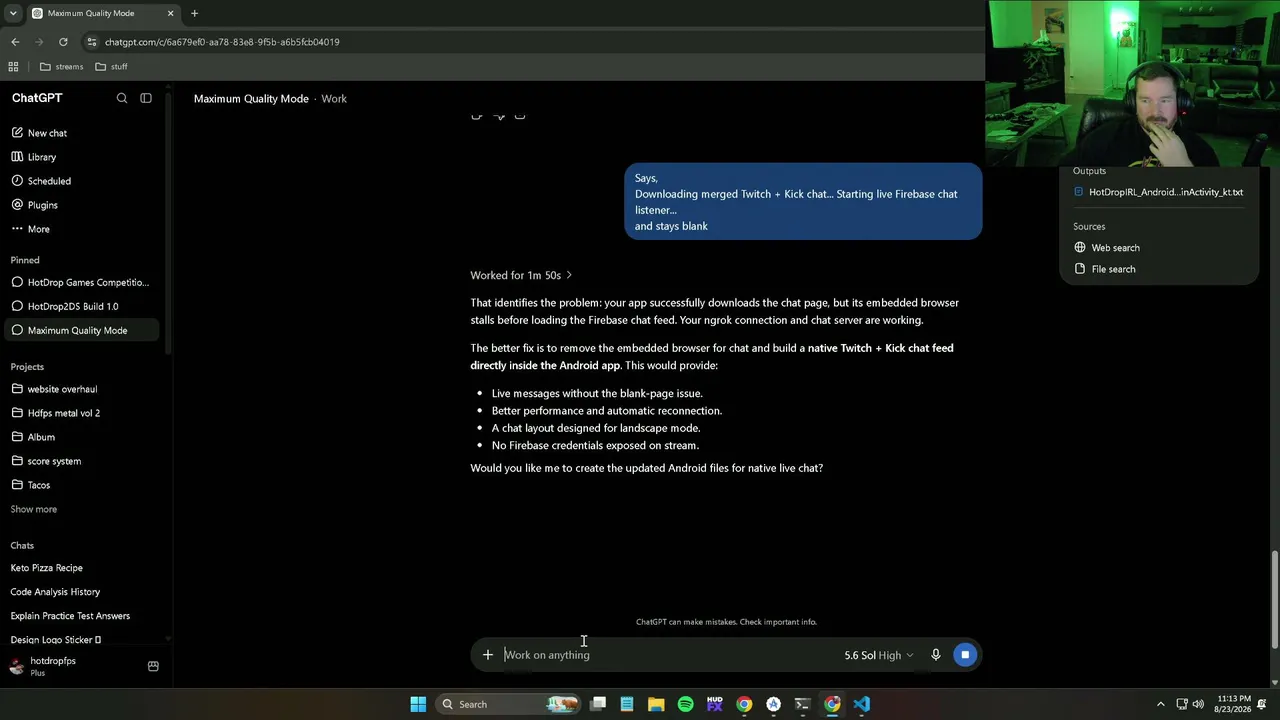Click the chatgpt.com address bar URL

coord(222,42)
